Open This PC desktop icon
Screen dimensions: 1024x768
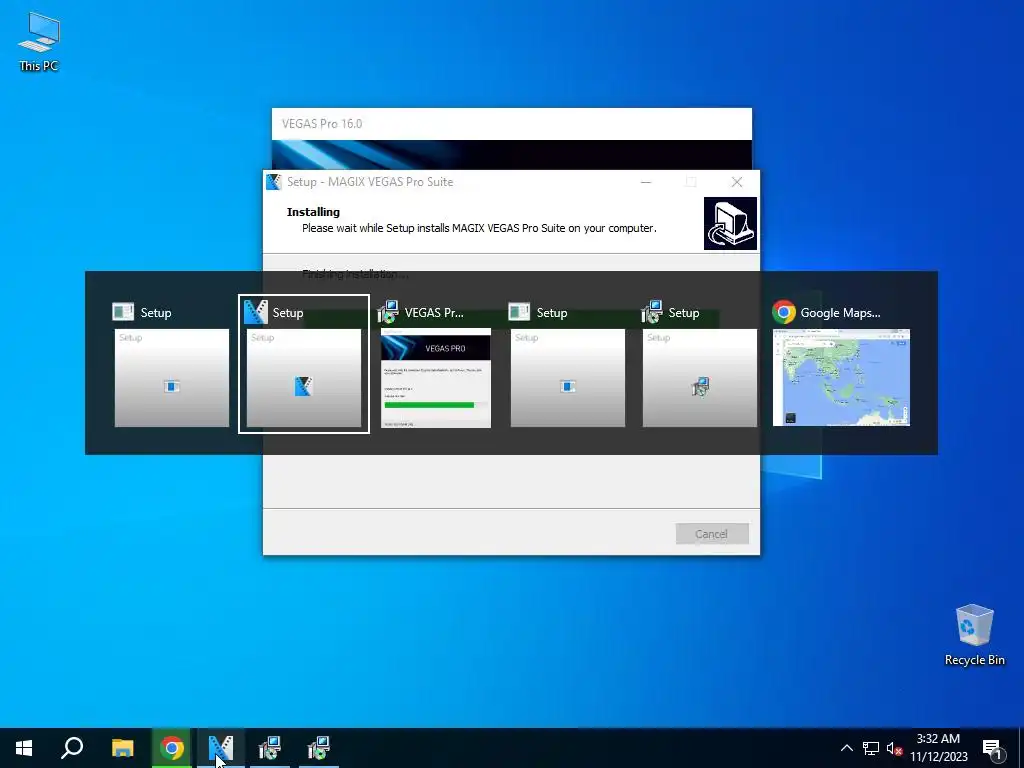point(39,42)
